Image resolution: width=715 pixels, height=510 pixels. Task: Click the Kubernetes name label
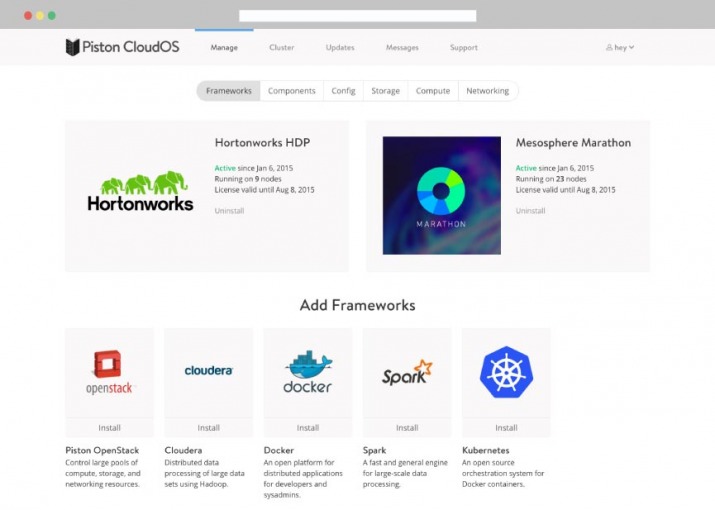tap(486, 450)
